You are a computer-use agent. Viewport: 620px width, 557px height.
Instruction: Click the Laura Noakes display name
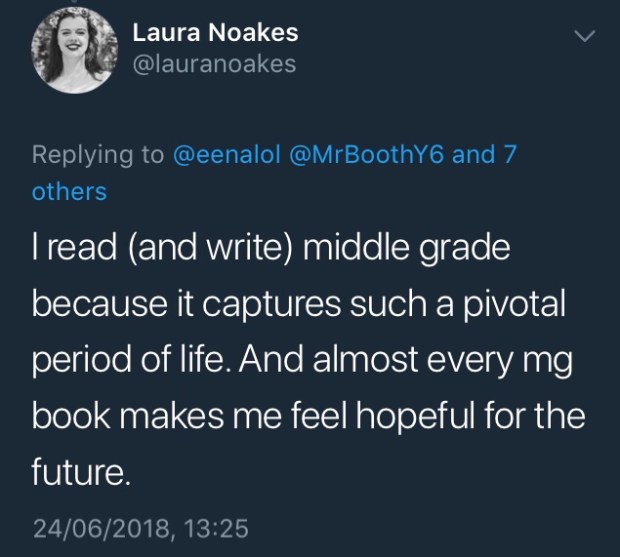(x=216, y=33)
